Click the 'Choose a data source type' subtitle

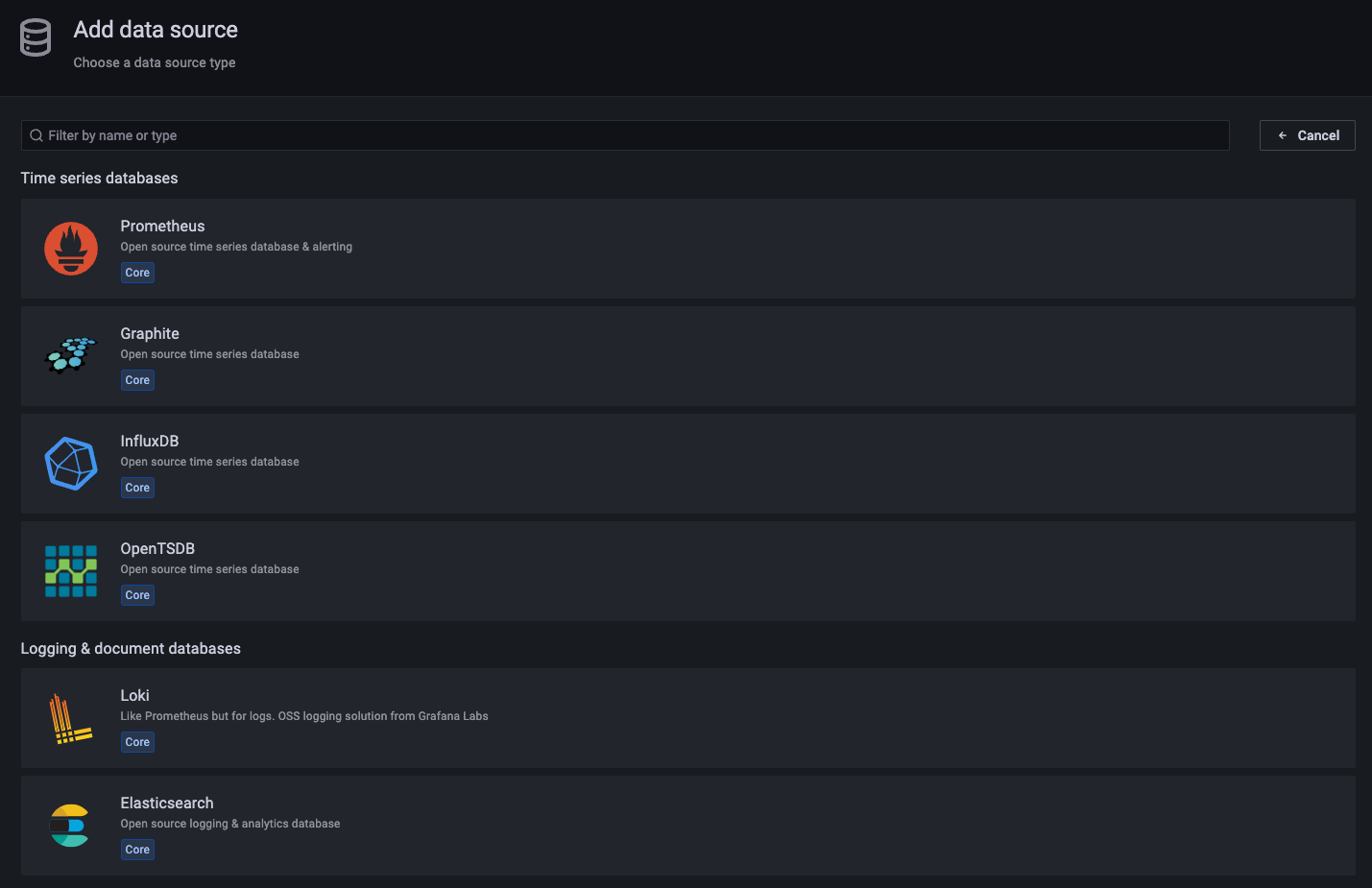[155, 62]
